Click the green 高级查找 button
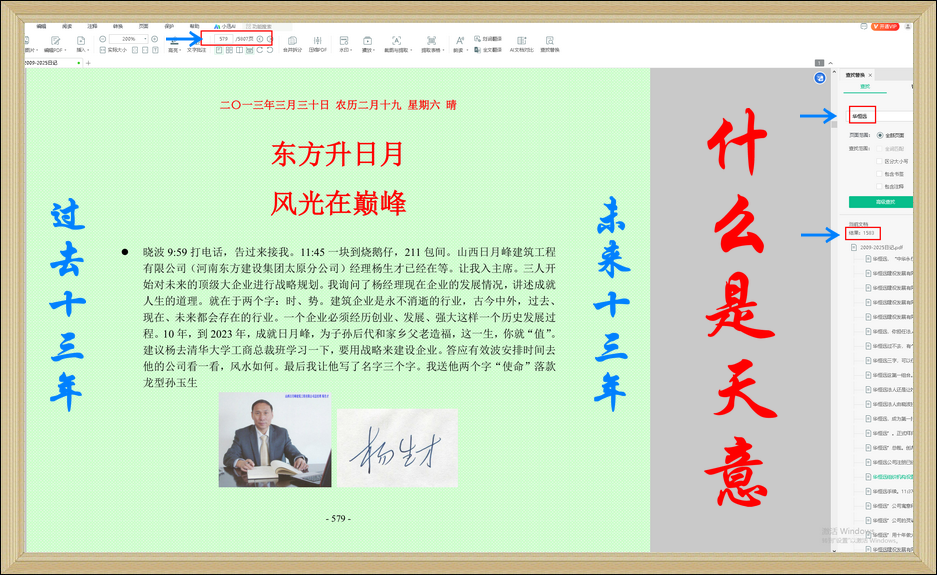Screen dimensions: 937x575 click(x=880, y=202)
